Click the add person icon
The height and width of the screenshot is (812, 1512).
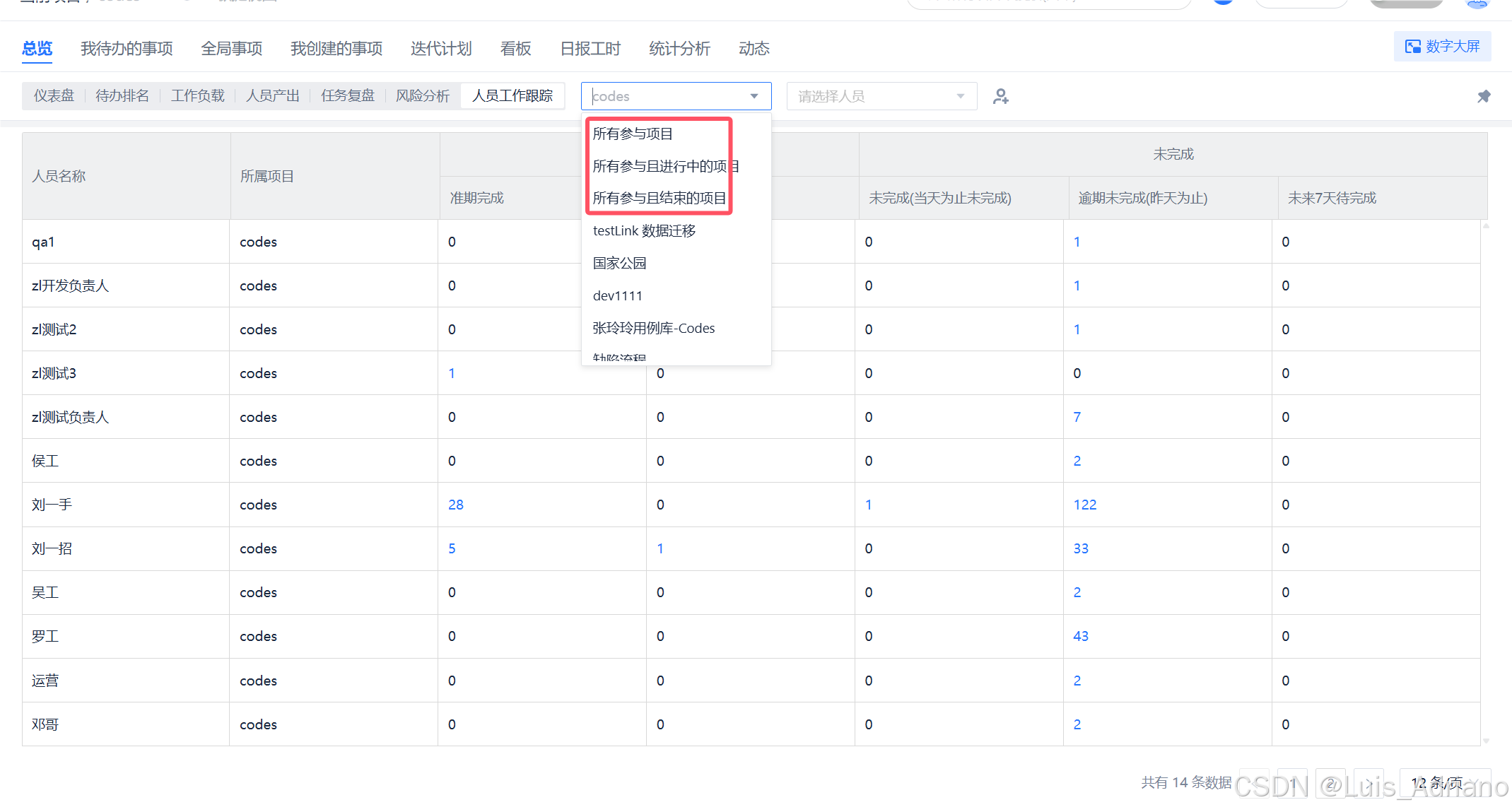click(1000, 96)
